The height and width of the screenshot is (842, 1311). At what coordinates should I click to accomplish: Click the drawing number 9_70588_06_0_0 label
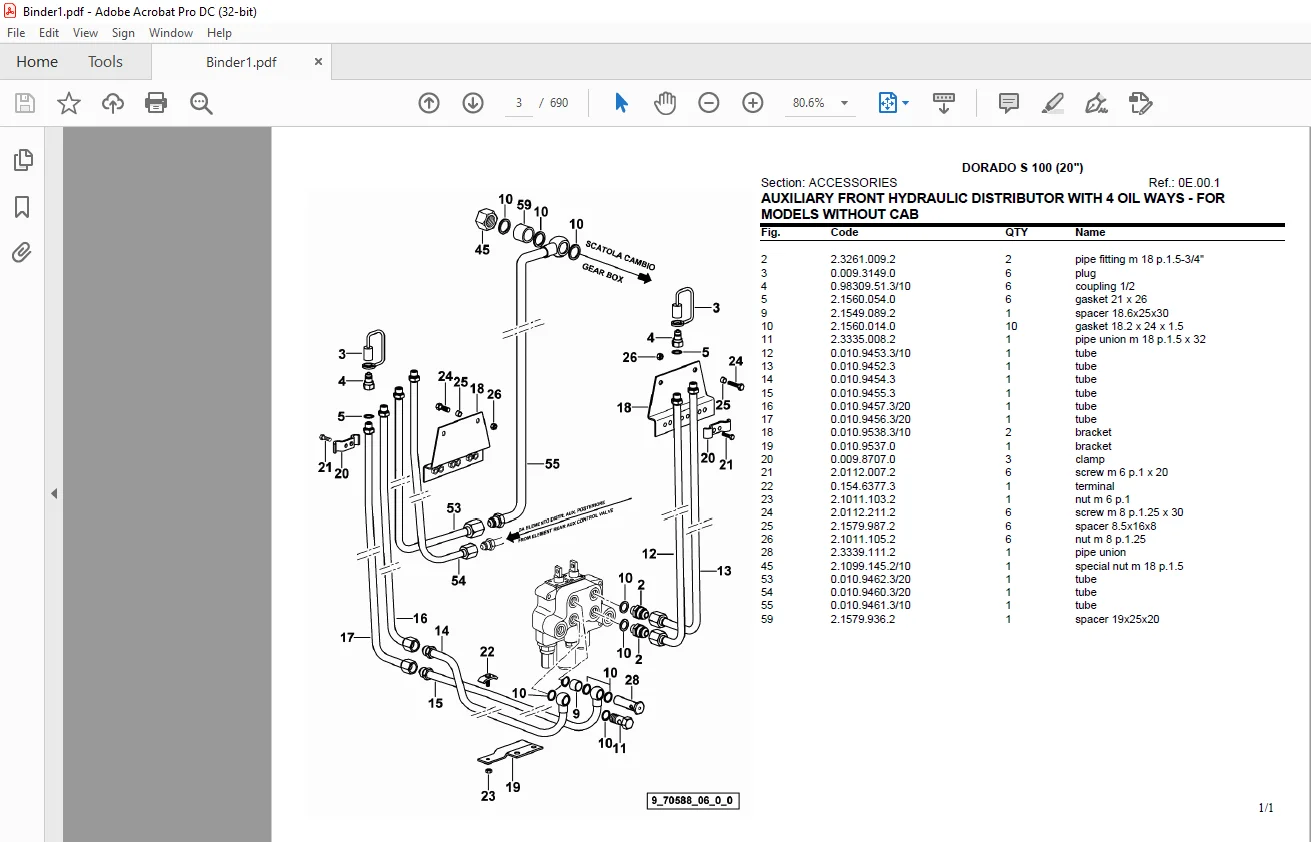click(693, 801)
